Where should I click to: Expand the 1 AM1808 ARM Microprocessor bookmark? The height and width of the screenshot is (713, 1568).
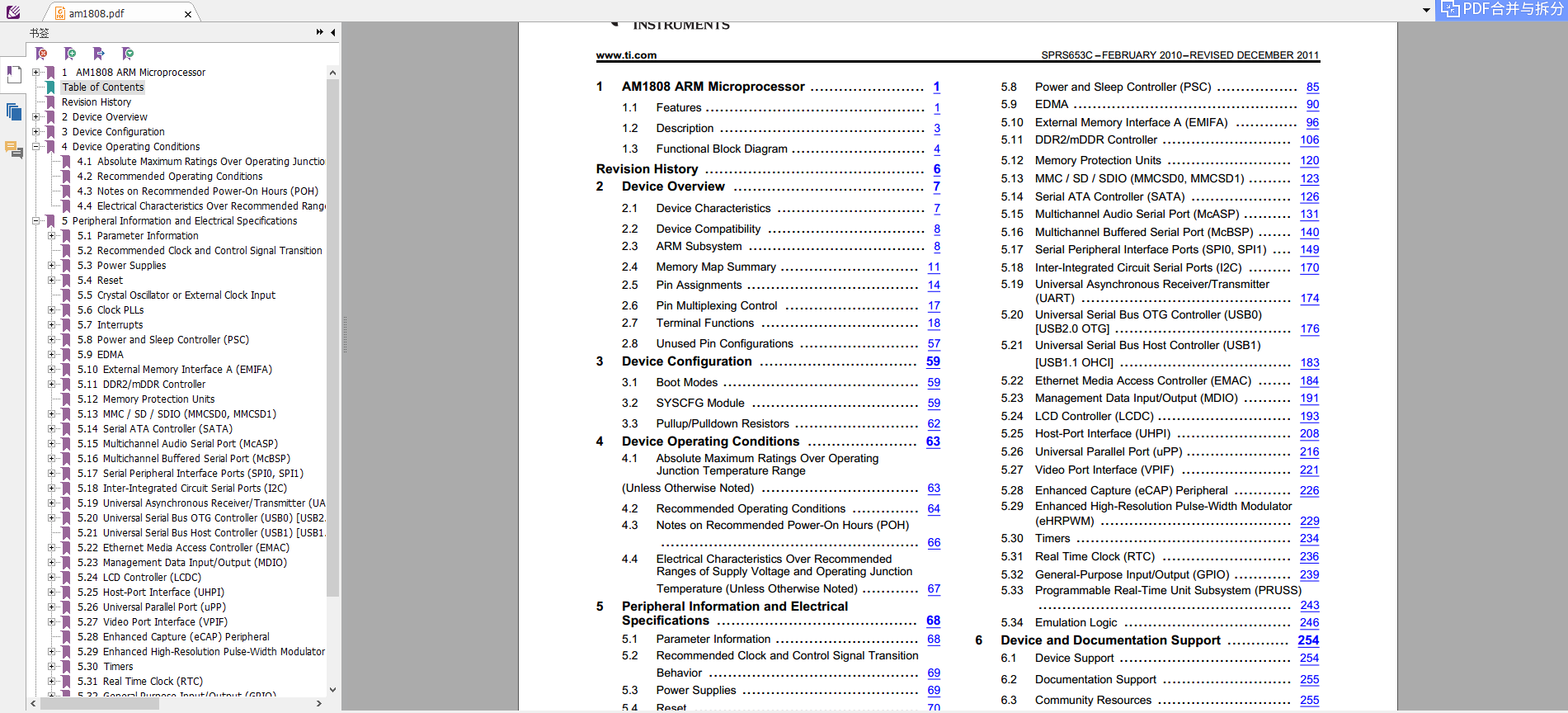(x=35, y=73)
